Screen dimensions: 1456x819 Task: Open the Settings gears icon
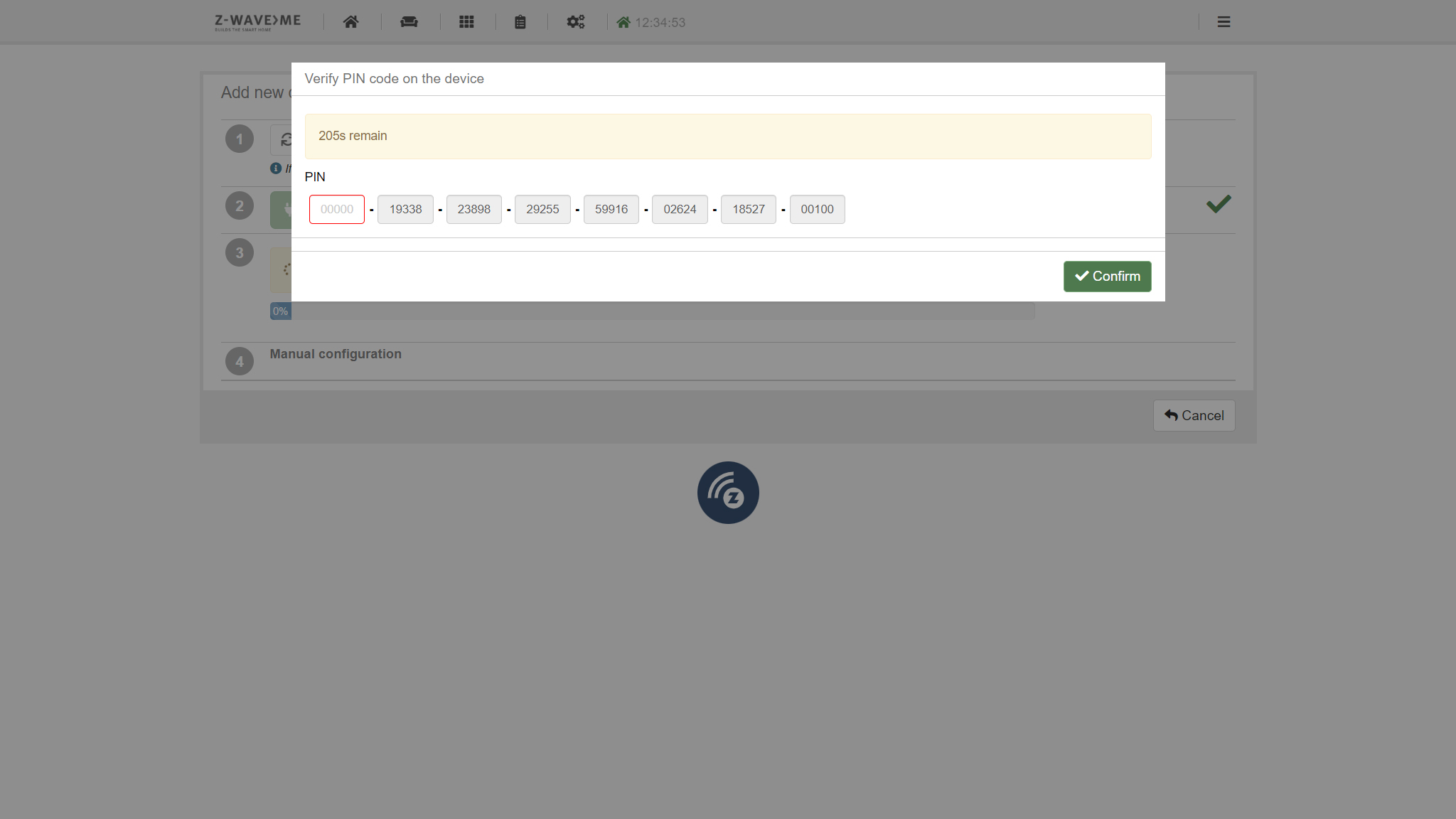coord(576,22)
